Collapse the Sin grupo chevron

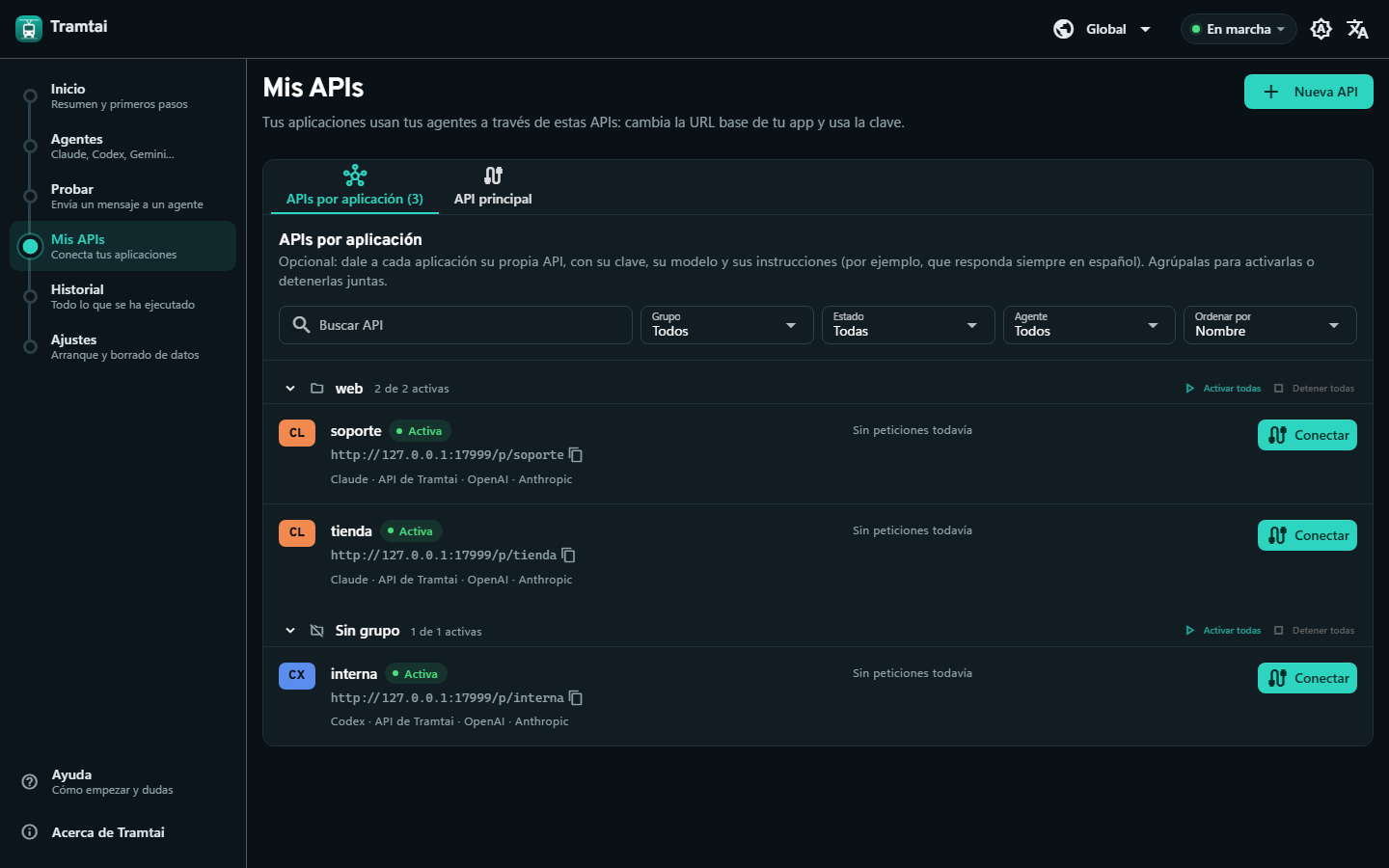(x=290, y=631)
